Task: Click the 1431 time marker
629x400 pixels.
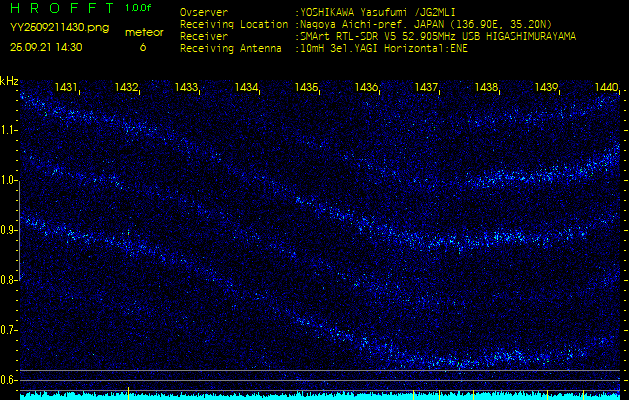Action: click(67, 88)
